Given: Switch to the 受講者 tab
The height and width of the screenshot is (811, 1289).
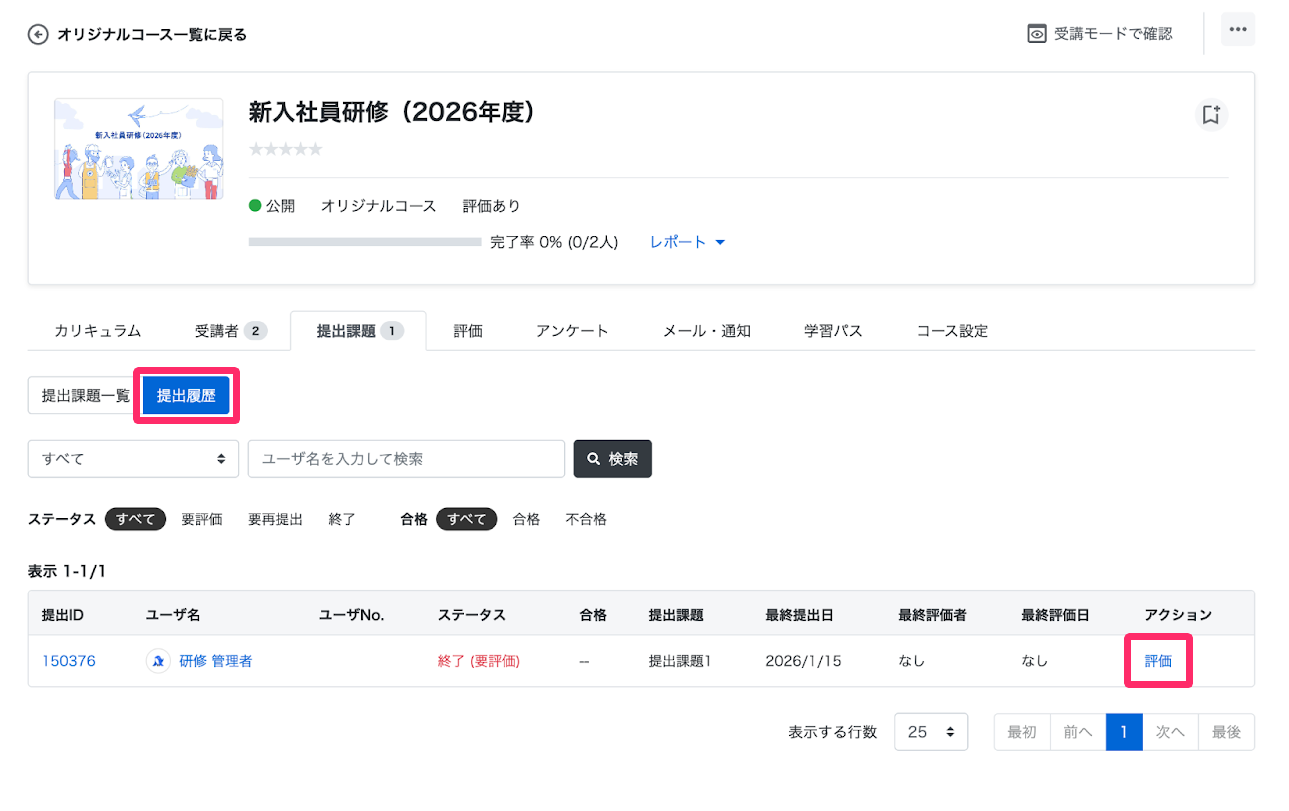Looking at the screenshot, I should [x=230, y=331].
